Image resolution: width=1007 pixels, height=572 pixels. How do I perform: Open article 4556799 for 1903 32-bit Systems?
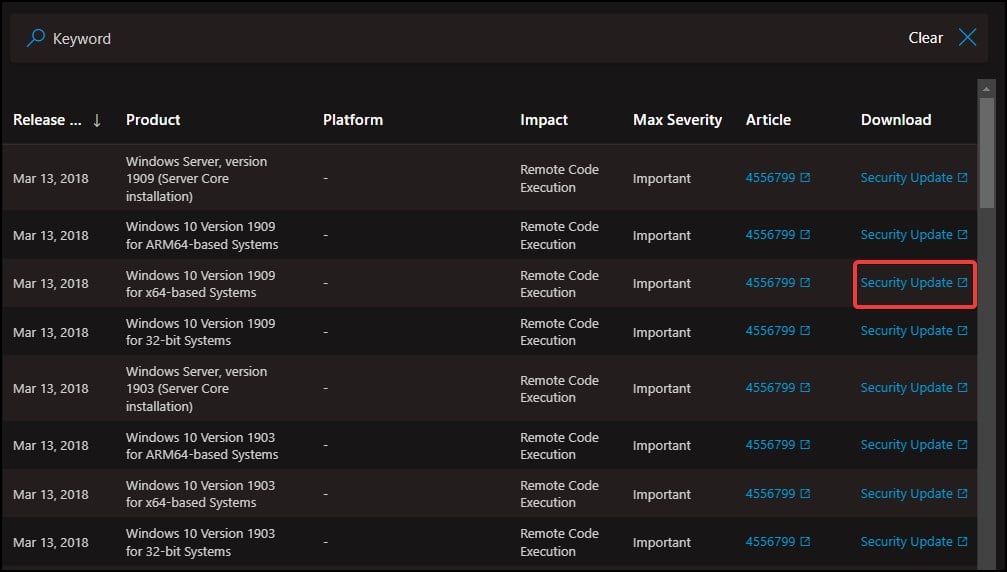click(770, 542)
